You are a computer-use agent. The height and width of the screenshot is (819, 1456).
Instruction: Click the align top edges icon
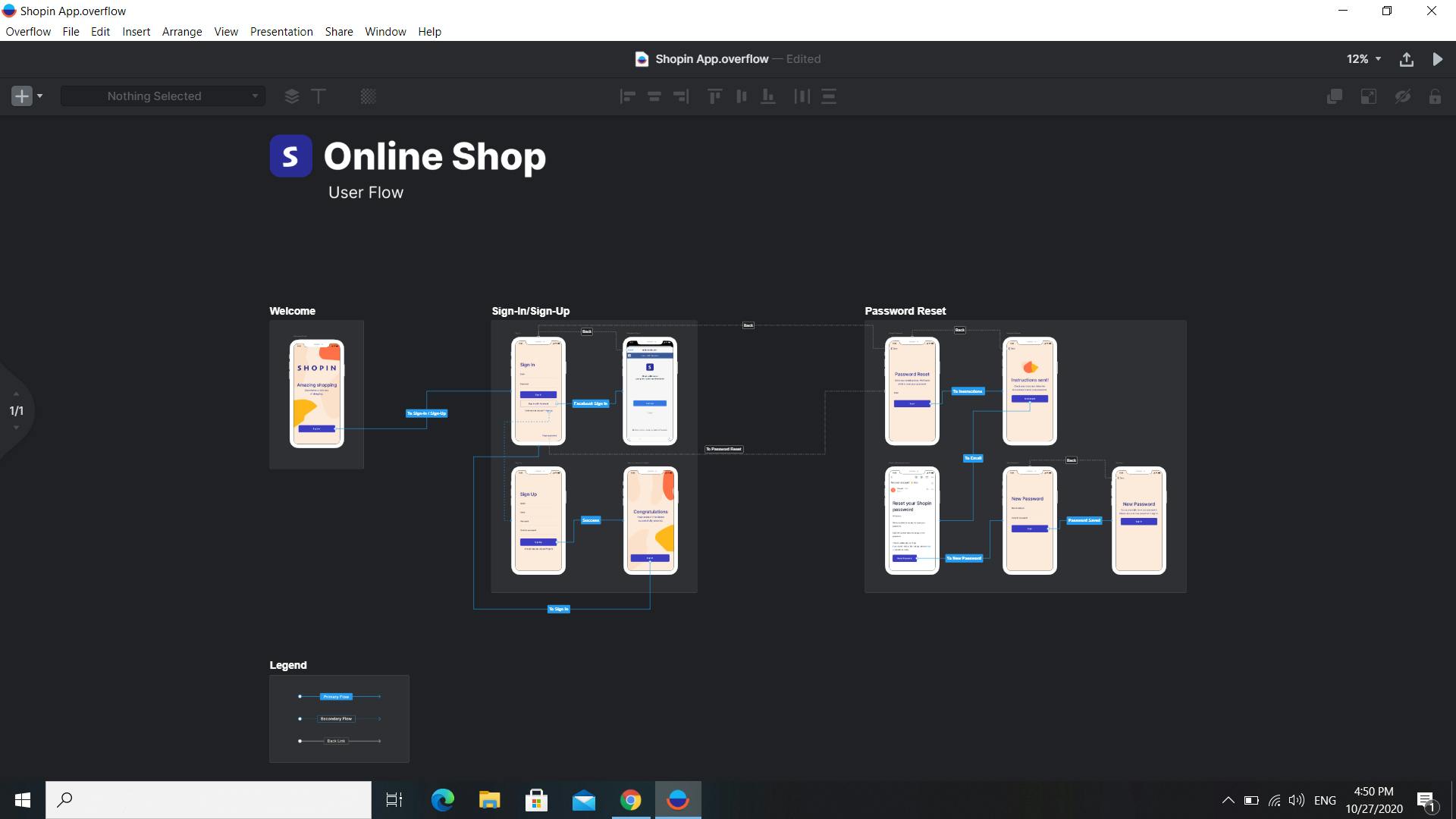click(x=714, y=96)
